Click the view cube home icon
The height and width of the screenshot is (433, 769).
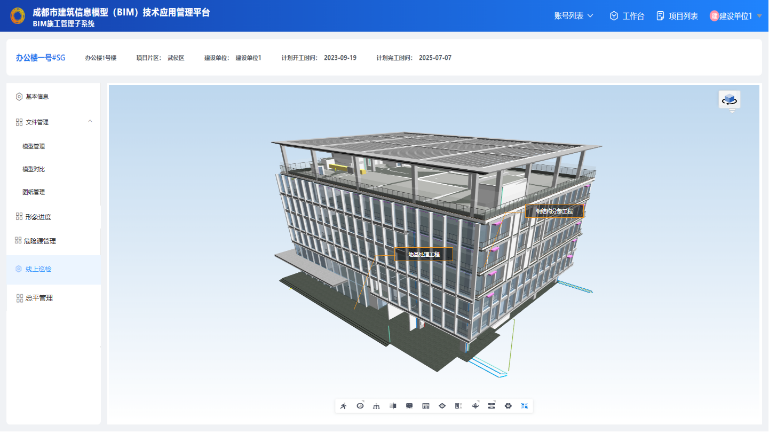click(729, 100)
